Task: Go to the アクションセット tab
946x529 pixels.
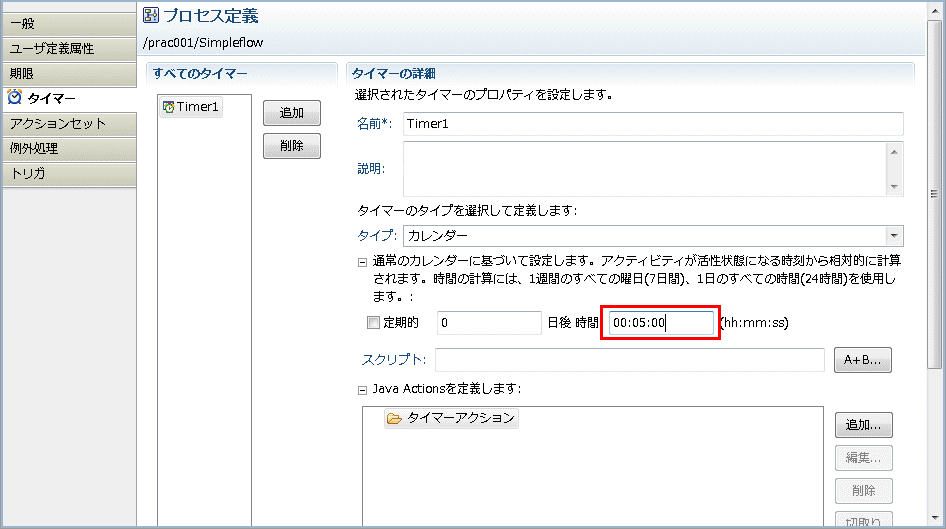Action: click(69, 124)
